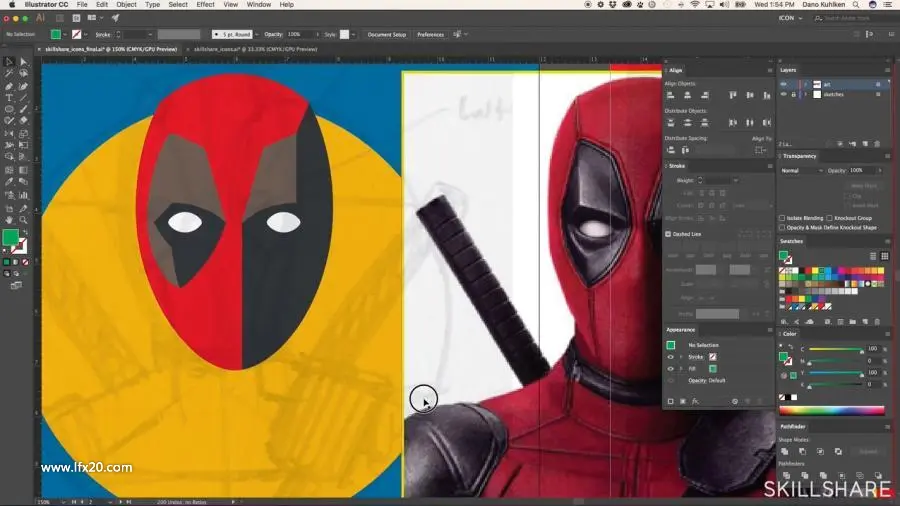Pick a color from the Color panel spectrum bar

point(832,410)
